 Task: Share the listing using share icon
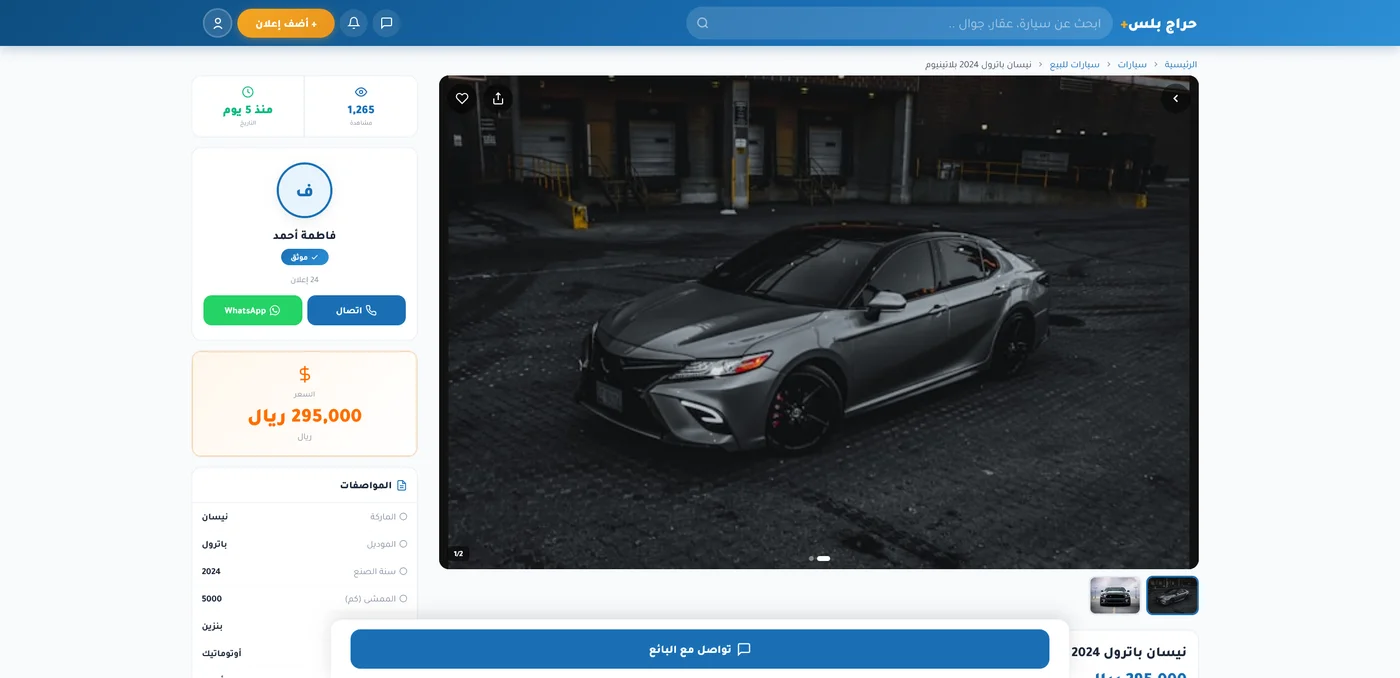coord(498,98)
